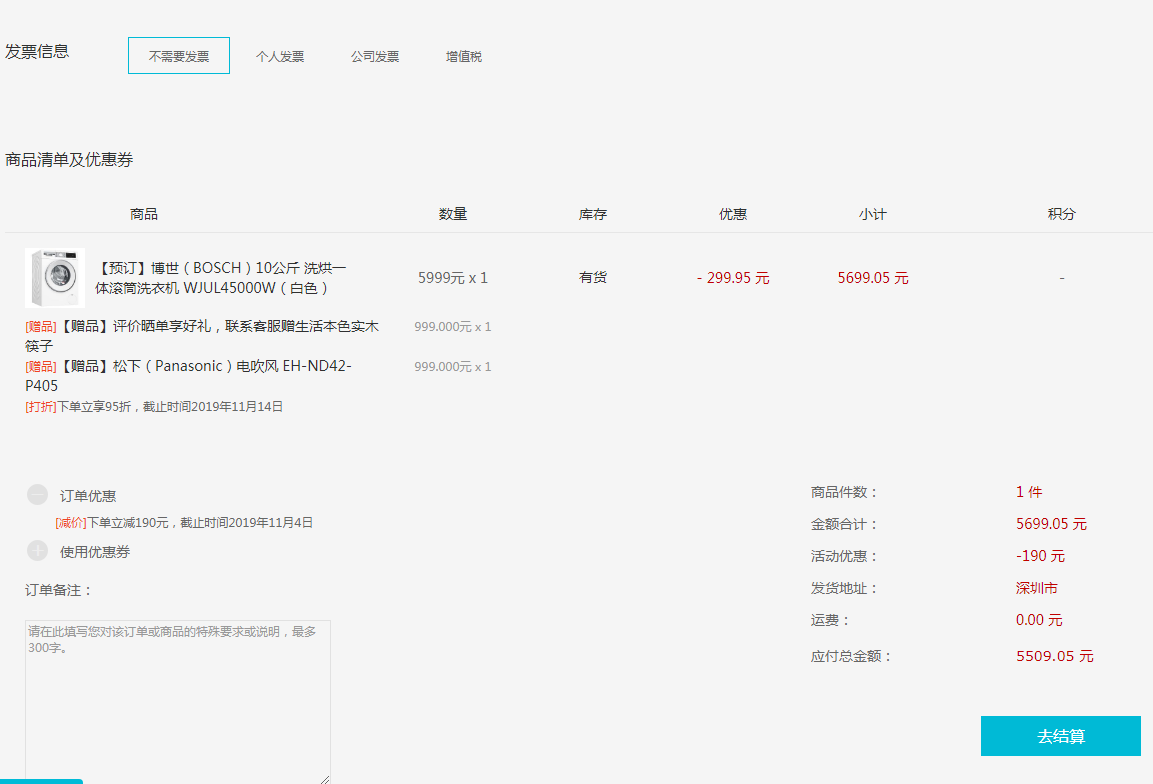The image size is (1153, 784).
Task: Click the - 299.95 元 discount value
Action: pyautogui.click(x=733, y=278)
